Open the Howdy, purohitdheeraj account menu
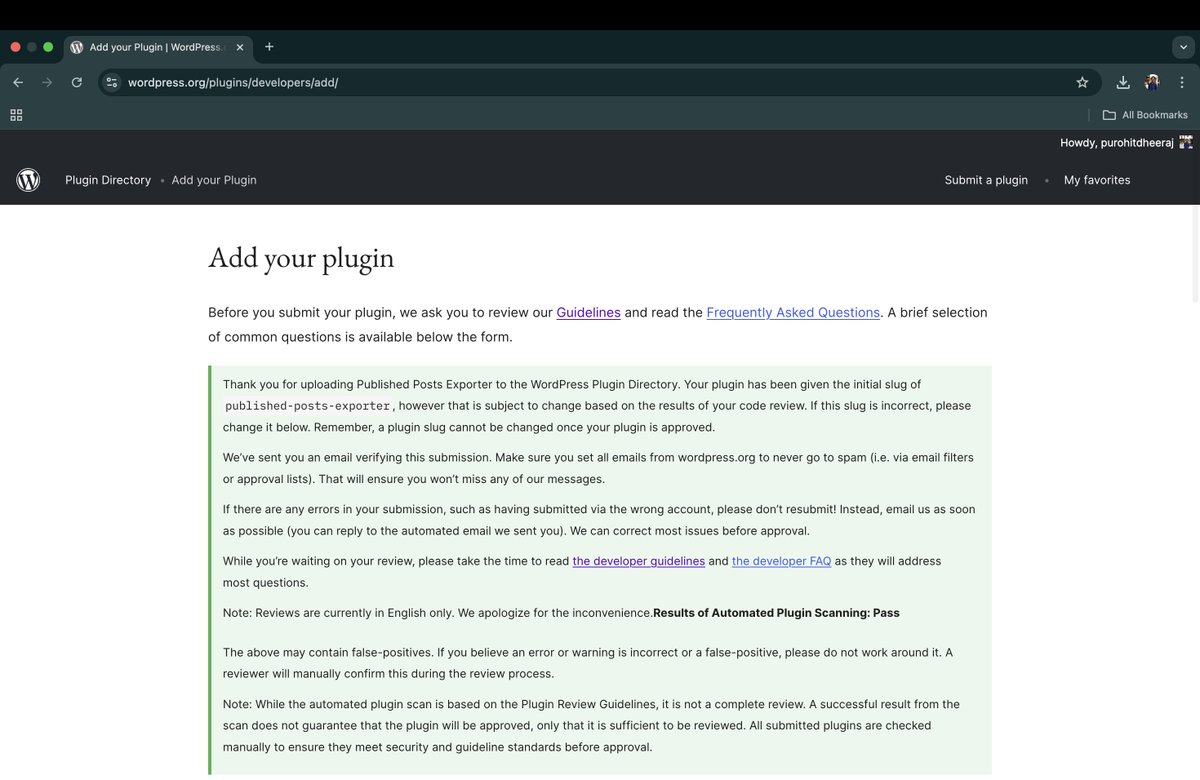 (x=1126, y=142)
